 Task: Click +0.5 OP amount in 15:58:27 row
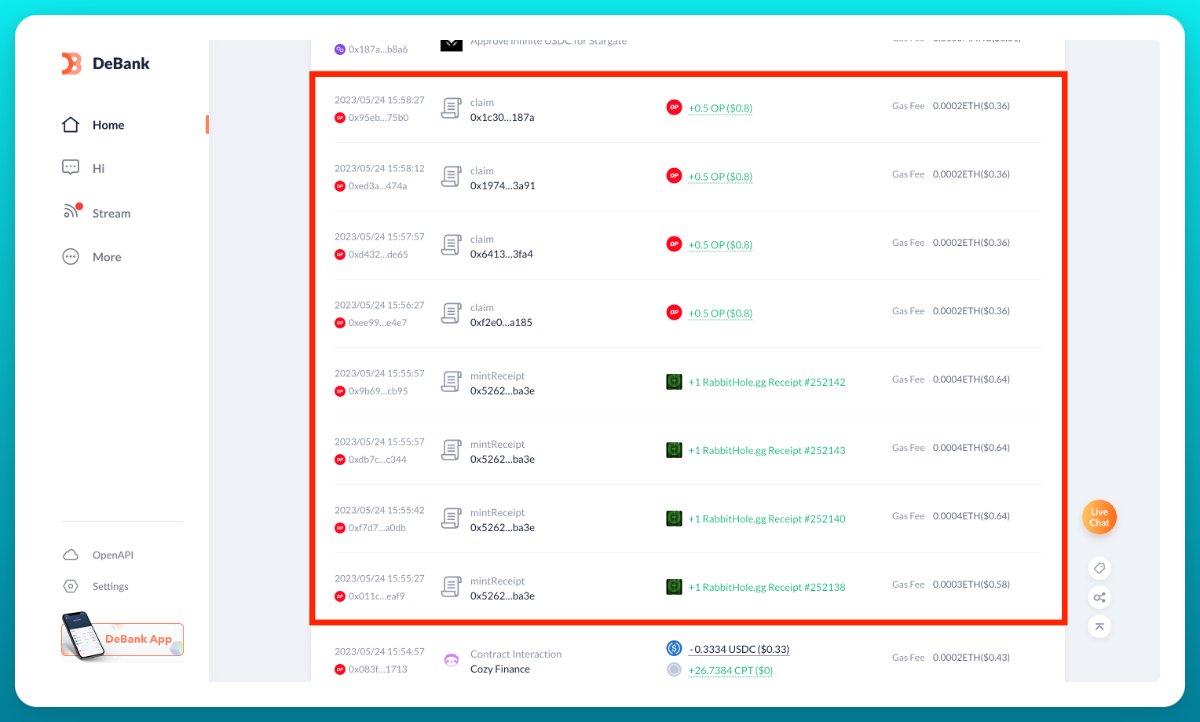[x=720, y=108]
